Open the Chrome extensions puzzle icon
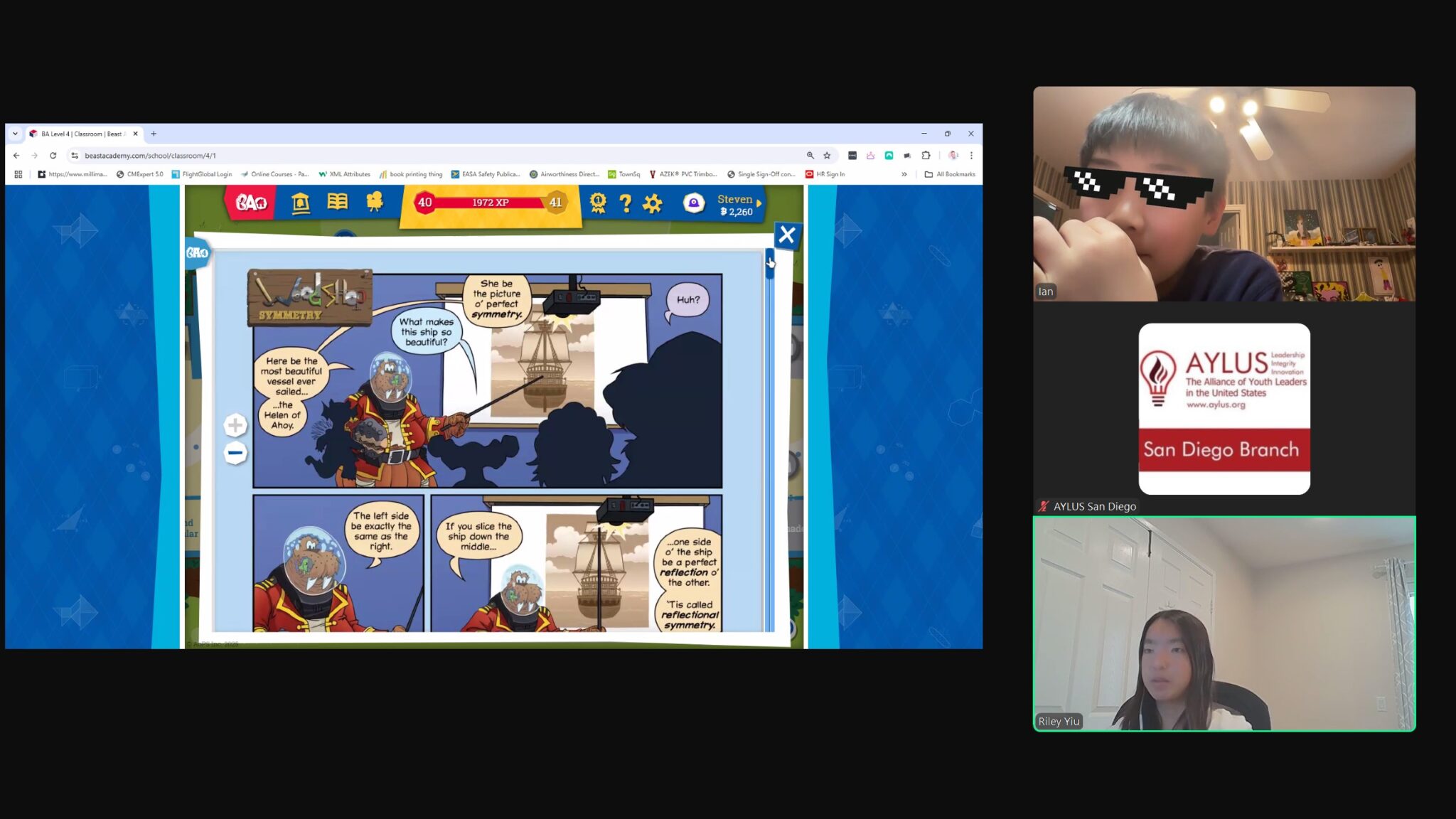This screenshot has width=1456, height=819. (x=926, y=155)
